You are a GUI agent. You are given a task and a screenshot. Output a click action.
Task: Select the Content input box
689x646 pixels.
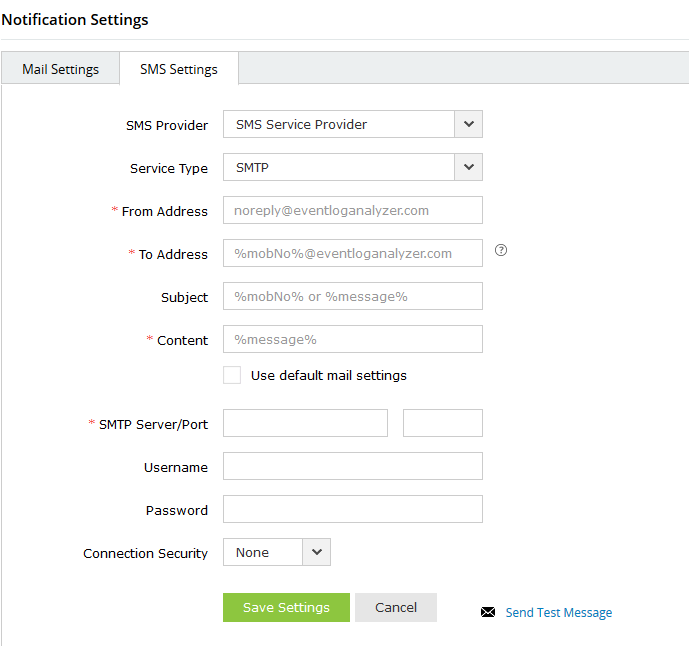[x=352, y=339]
